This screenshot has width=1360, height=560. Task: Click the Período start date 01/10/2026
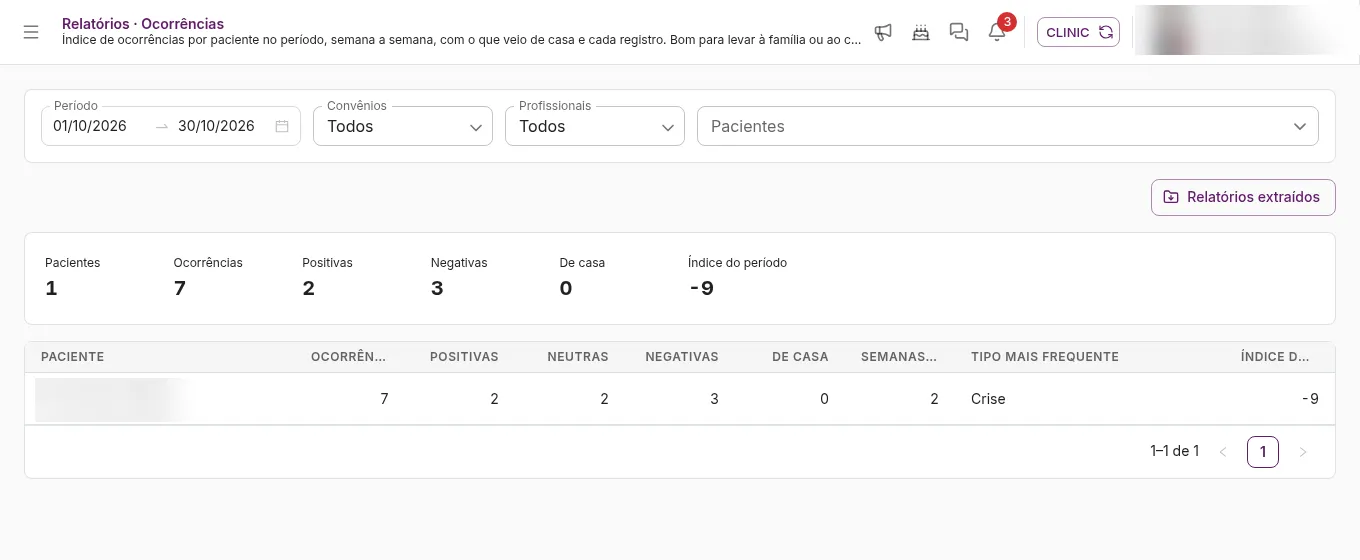point(90,126)
